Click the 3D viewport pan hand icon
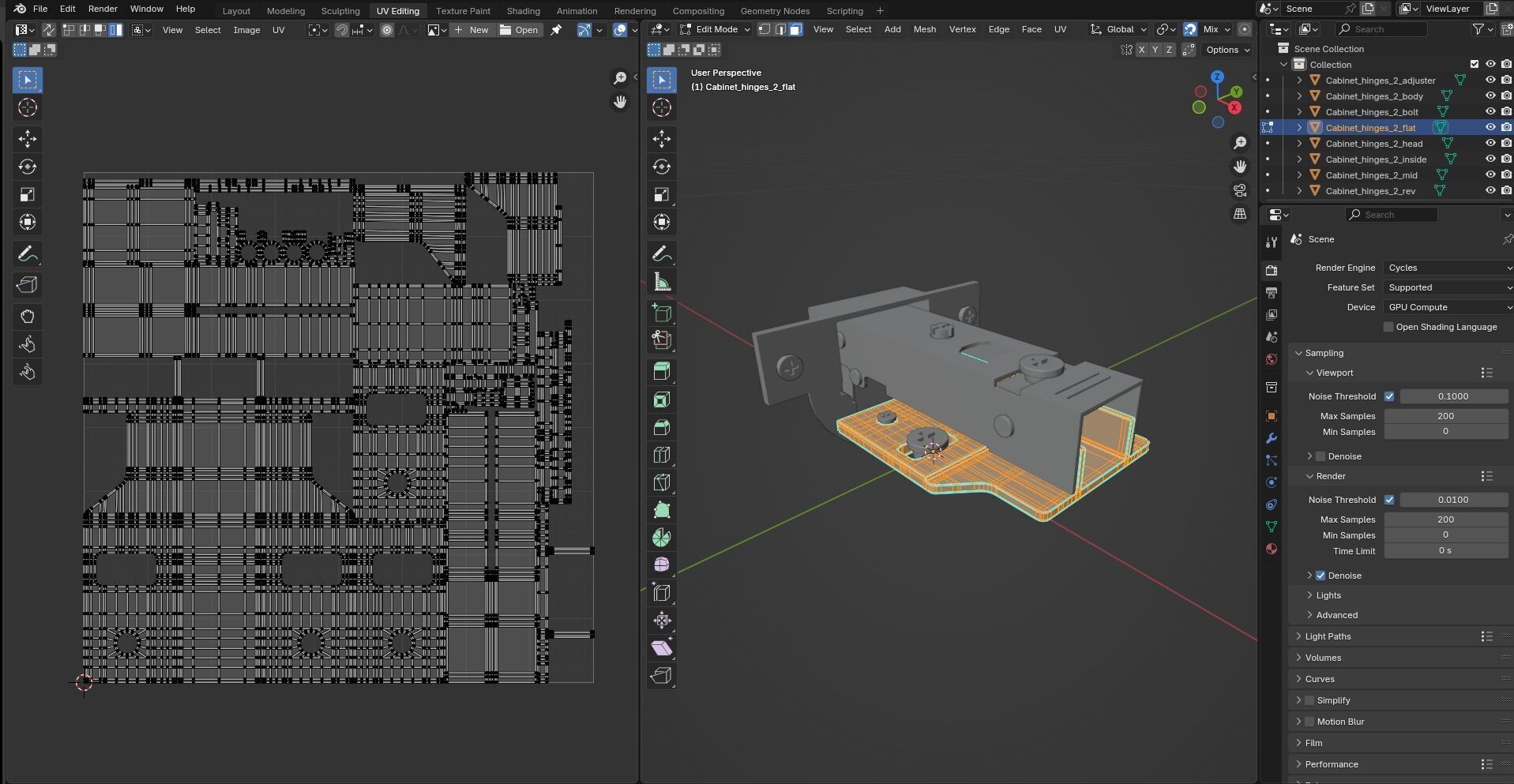Viewport: 1514px width, 784px height. coord(1240,166)
